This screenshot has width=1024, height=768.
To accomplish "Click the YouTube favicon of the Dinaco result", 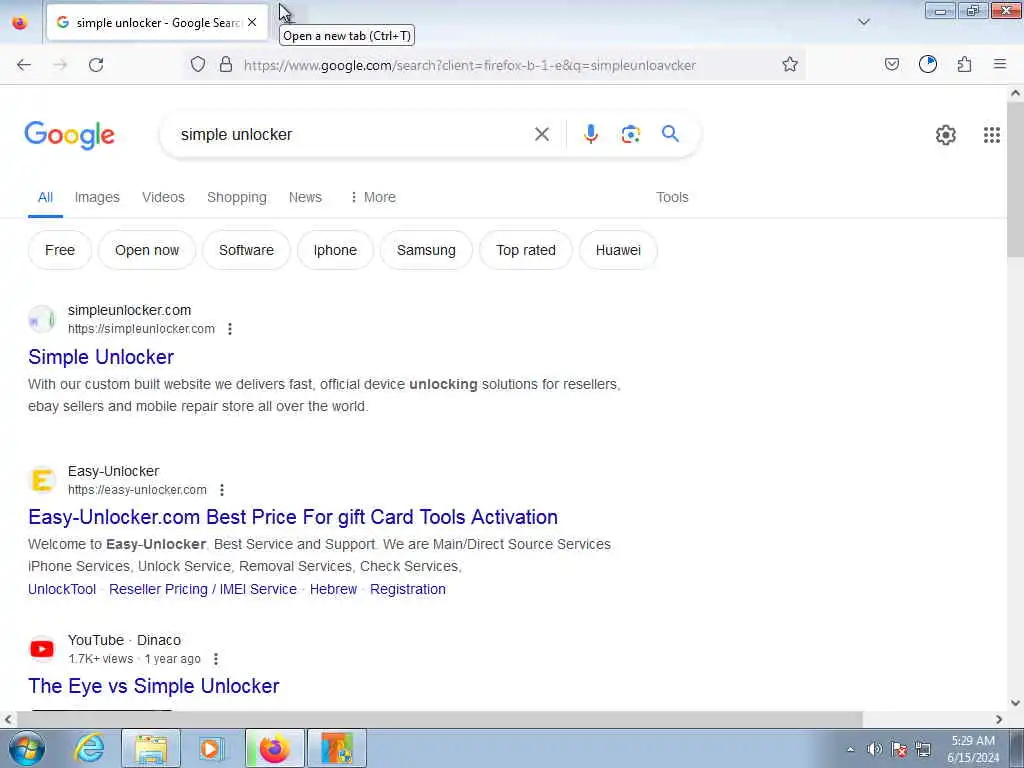I will click(x=42, y=649).
